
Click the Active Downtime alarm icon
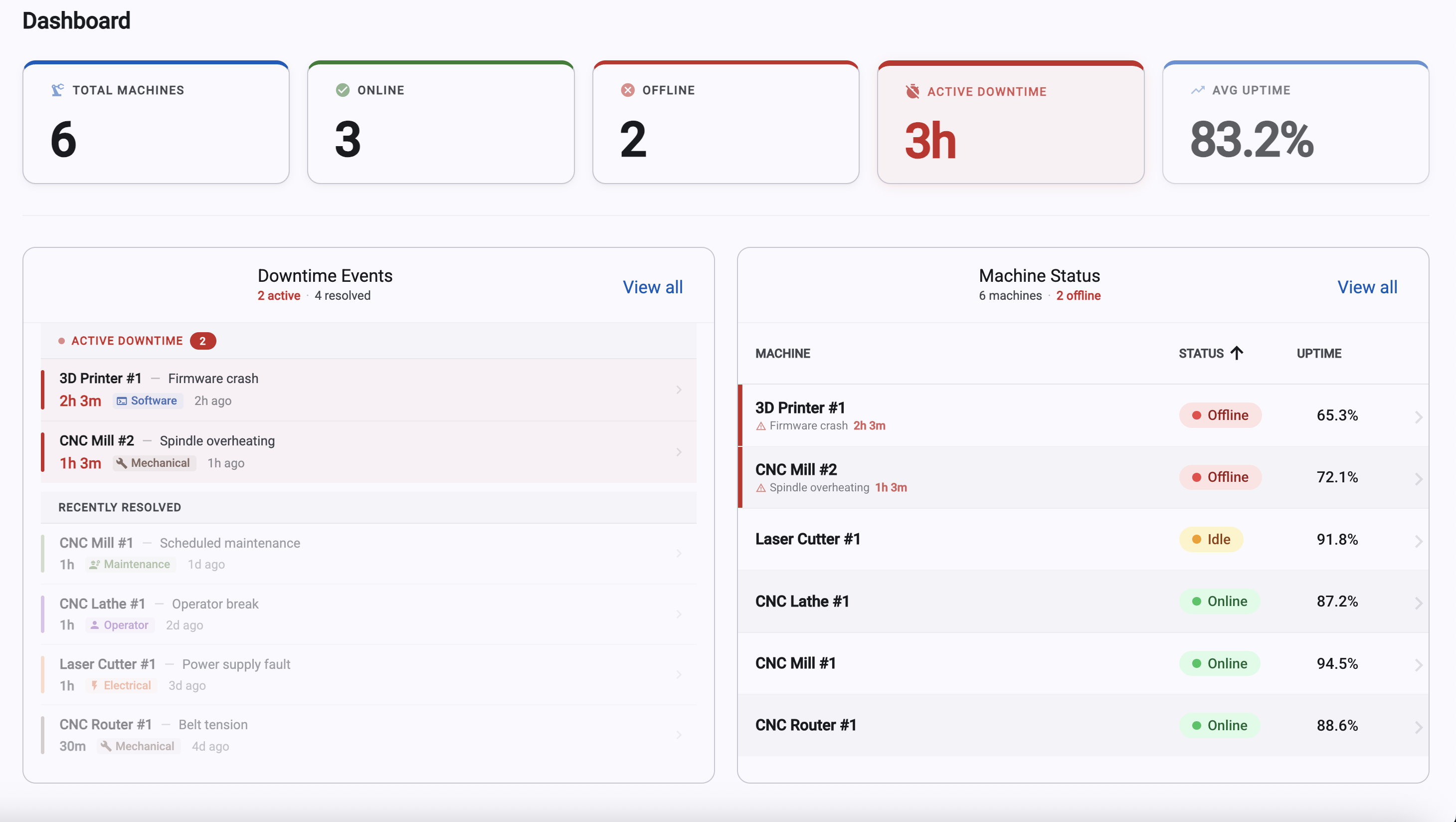coord(911,91)
